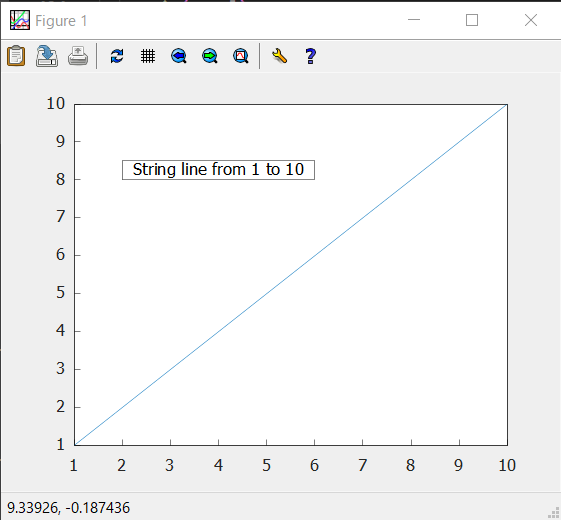Viewport: 561px width, 520px height.
Task: Click the save plot icon
Action: click(47, 56)
